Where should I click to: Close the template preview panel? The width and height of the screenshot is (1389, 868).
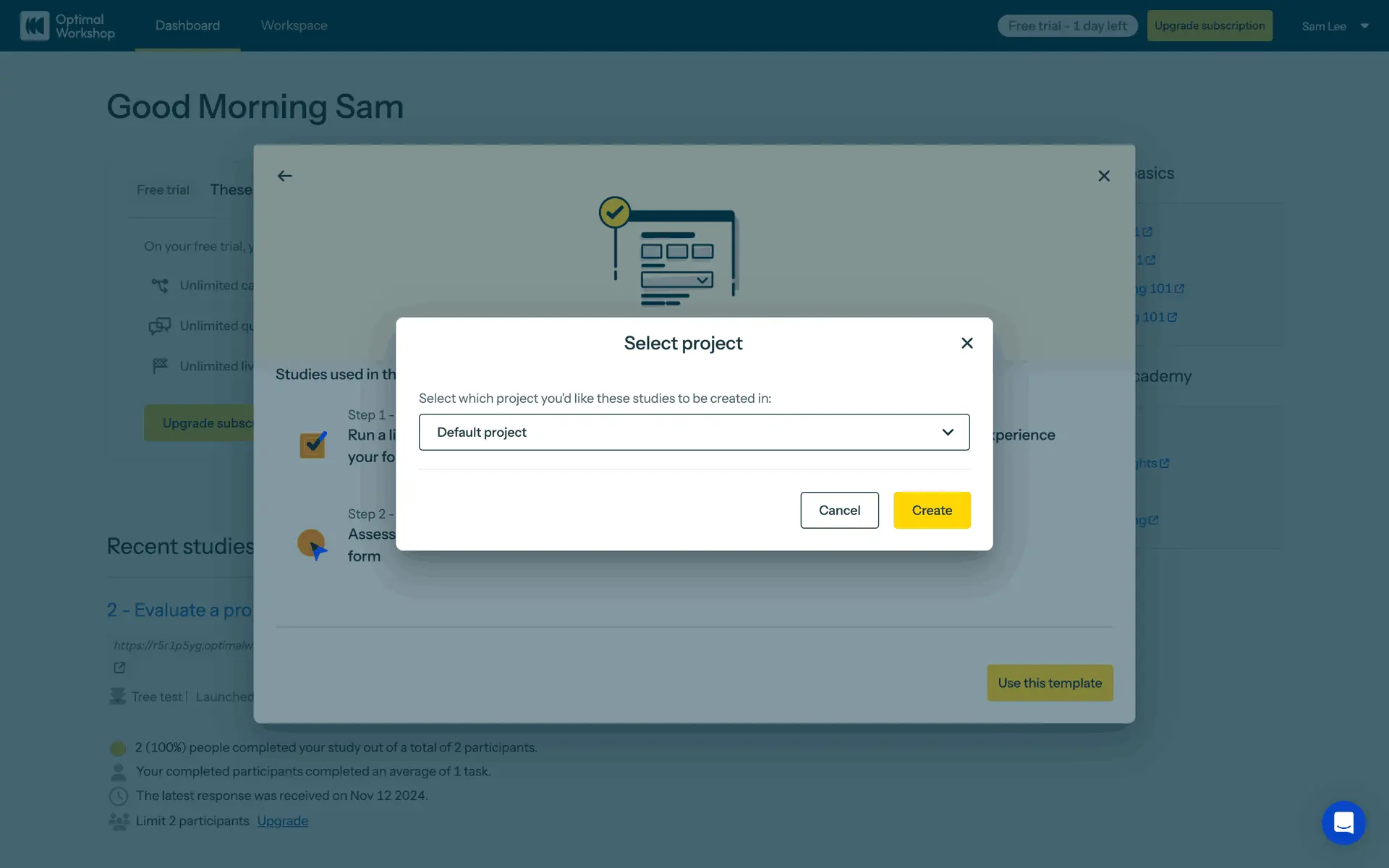click(x=1103, y=176)
